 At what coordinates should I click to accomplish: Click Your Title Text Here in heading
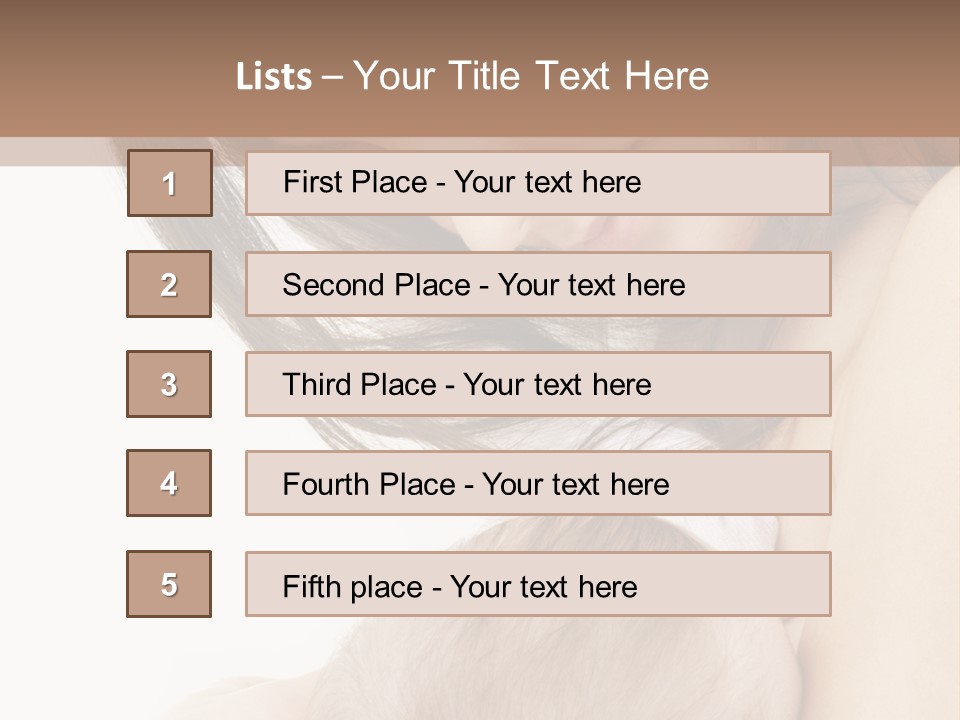pos(531,76)
